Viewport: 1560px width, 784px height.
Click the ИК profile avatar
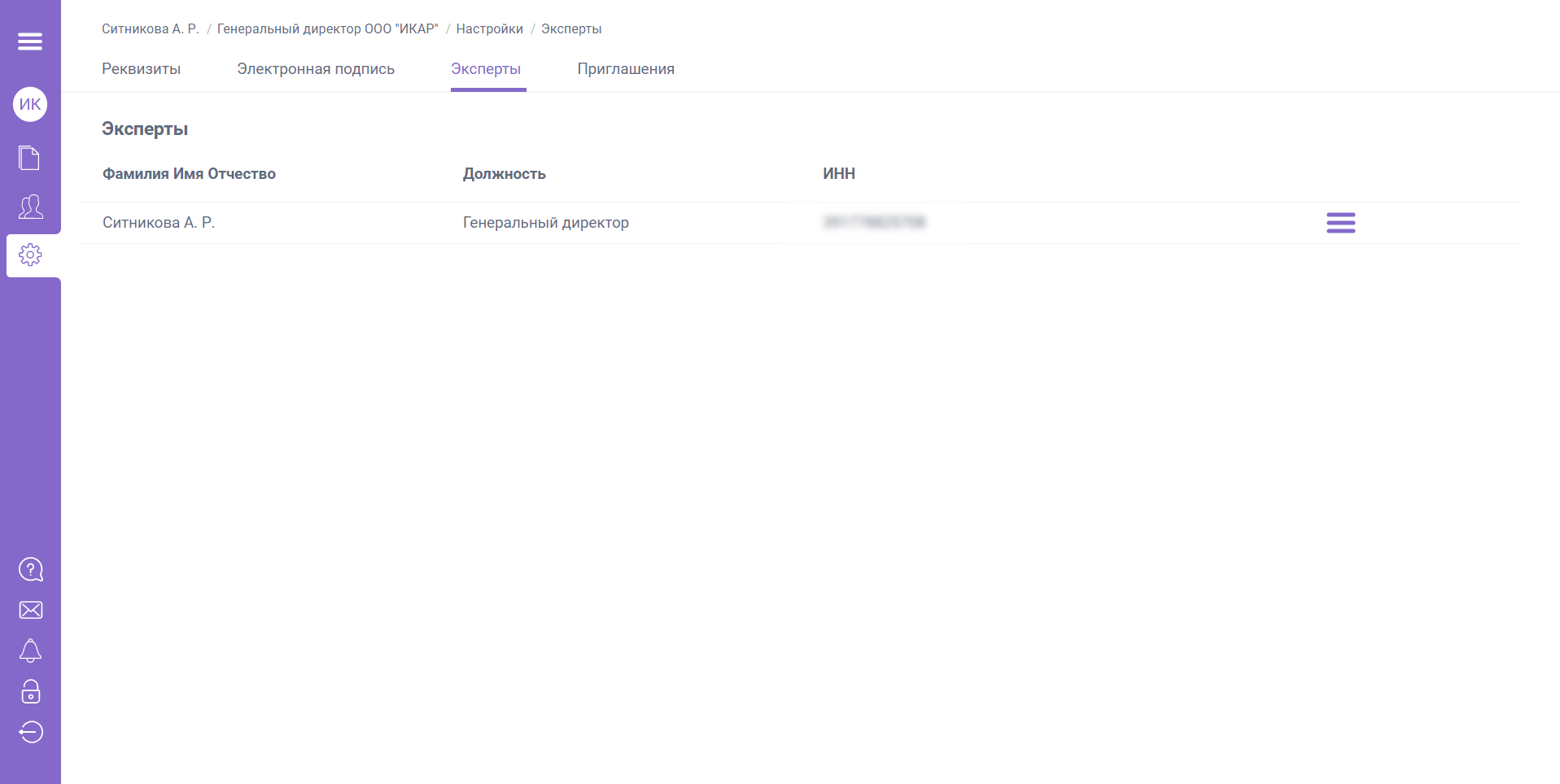click(29, 103)
